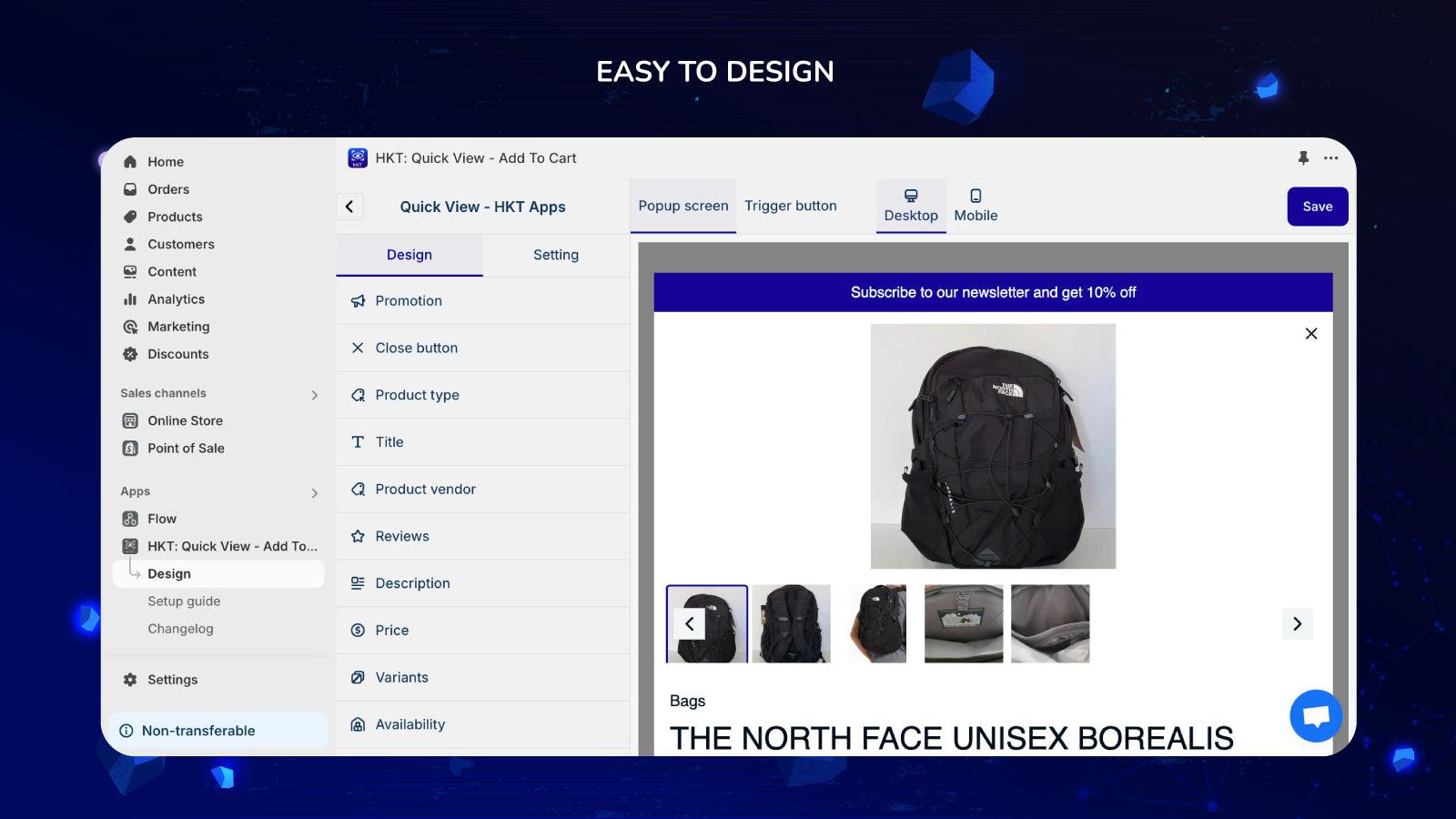Click the pin icon in app header
Image resolution: width=1456 pixels, height=819 pixels.
[x=1303, y=158]
